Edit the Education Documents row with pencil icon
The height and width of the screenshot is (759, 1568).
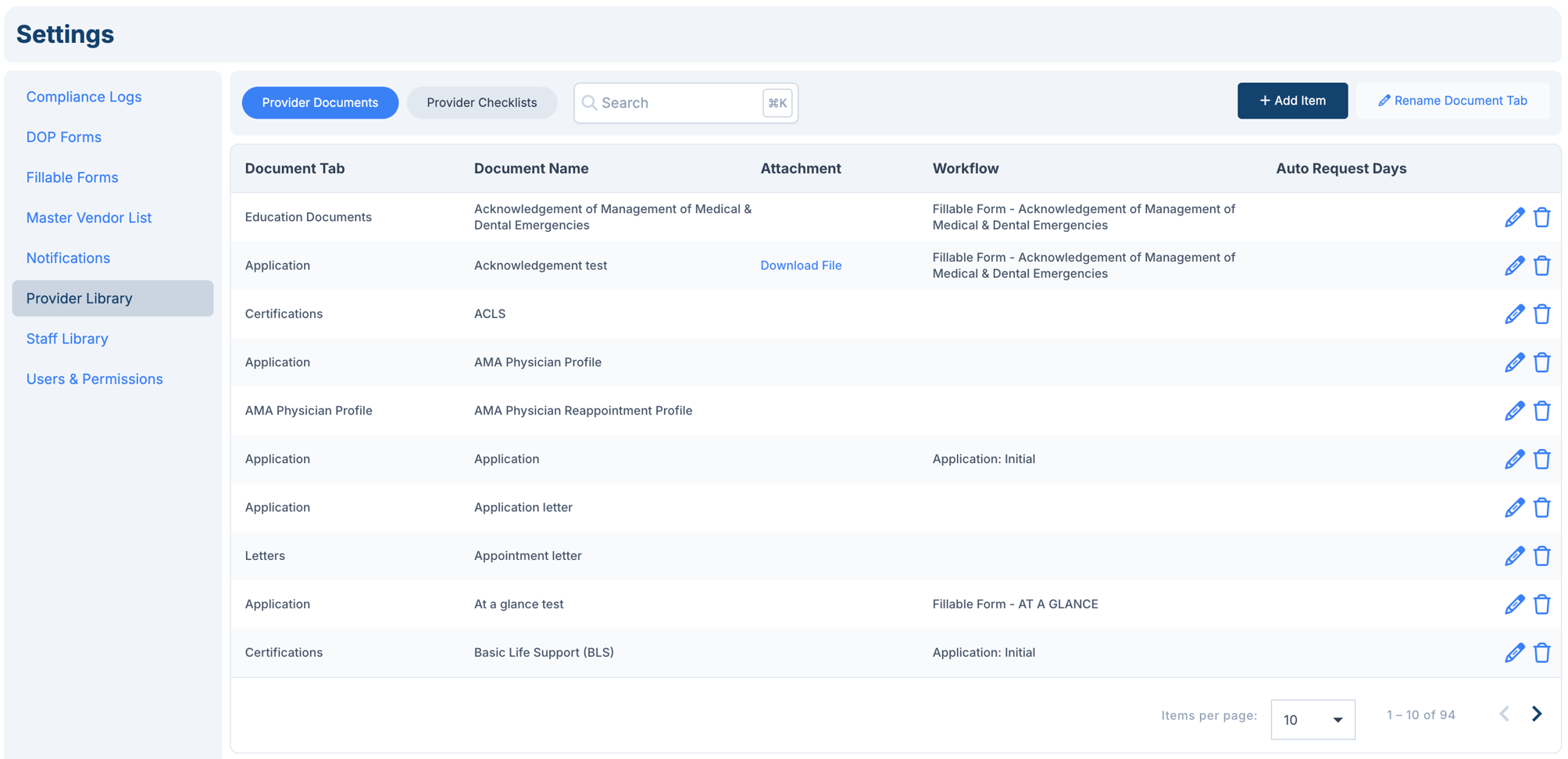[1514, 217]
